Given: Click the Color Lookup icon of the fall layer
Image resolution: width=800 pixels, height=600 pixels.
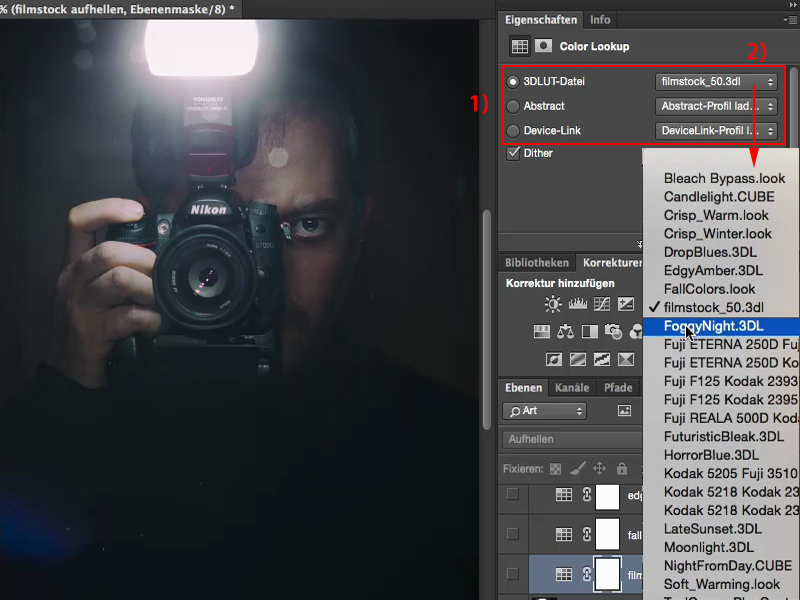Looking at the screenshot, I should (564, 535).
